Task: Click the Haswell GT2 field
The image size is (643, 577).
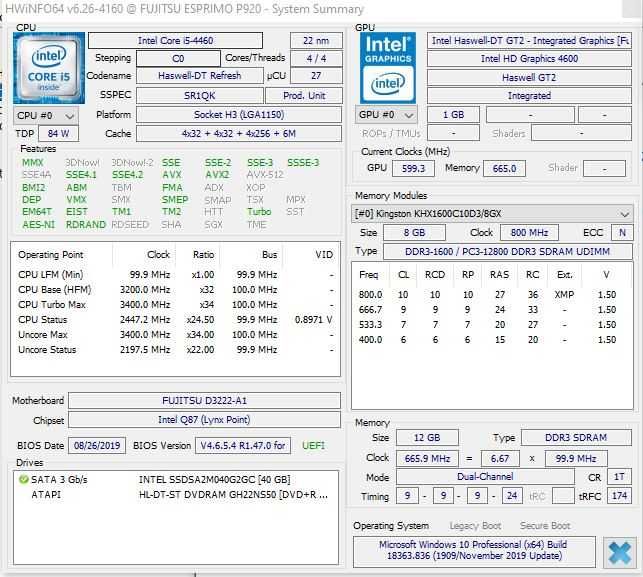Action: (529, 78)
